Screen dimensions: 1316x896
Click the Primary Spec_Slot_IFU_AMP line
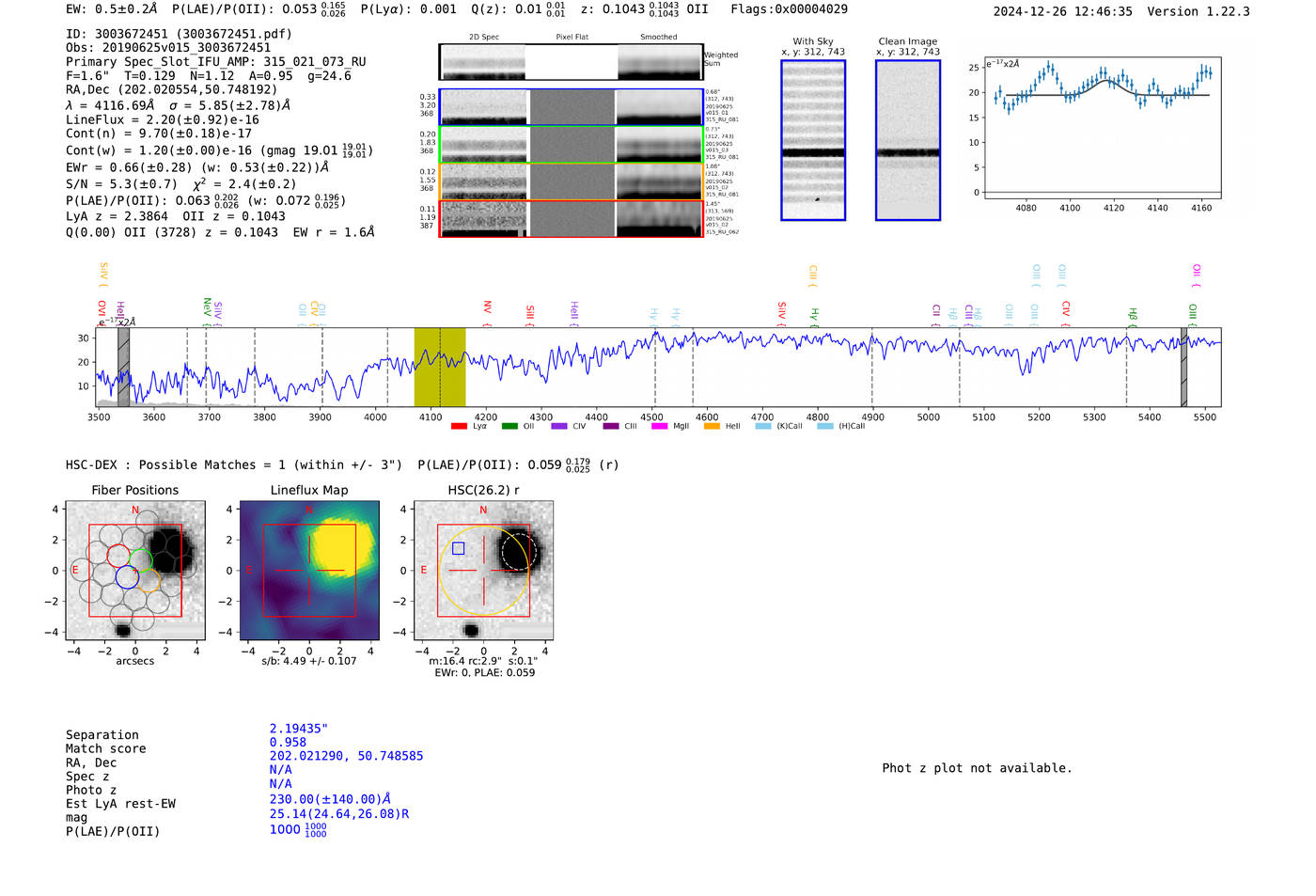click(x=216, y=62)
